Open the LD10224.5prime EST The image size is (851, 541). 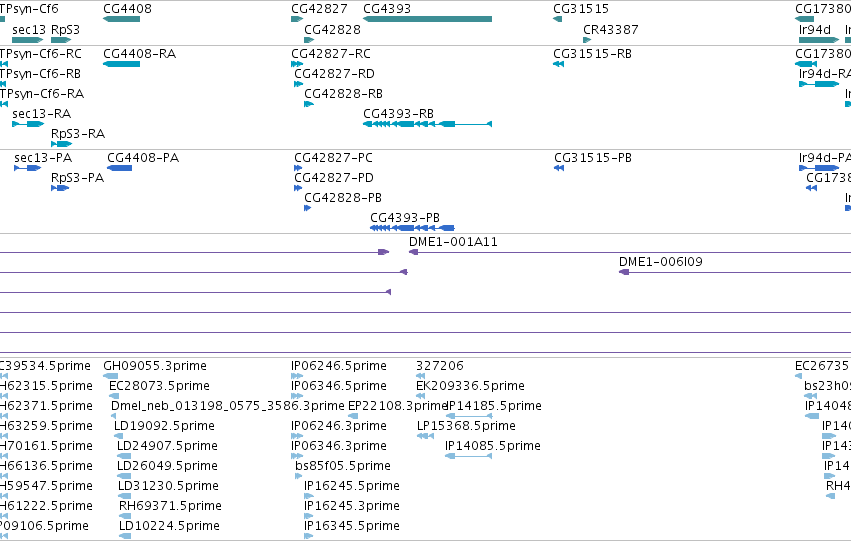coord(125,536)
